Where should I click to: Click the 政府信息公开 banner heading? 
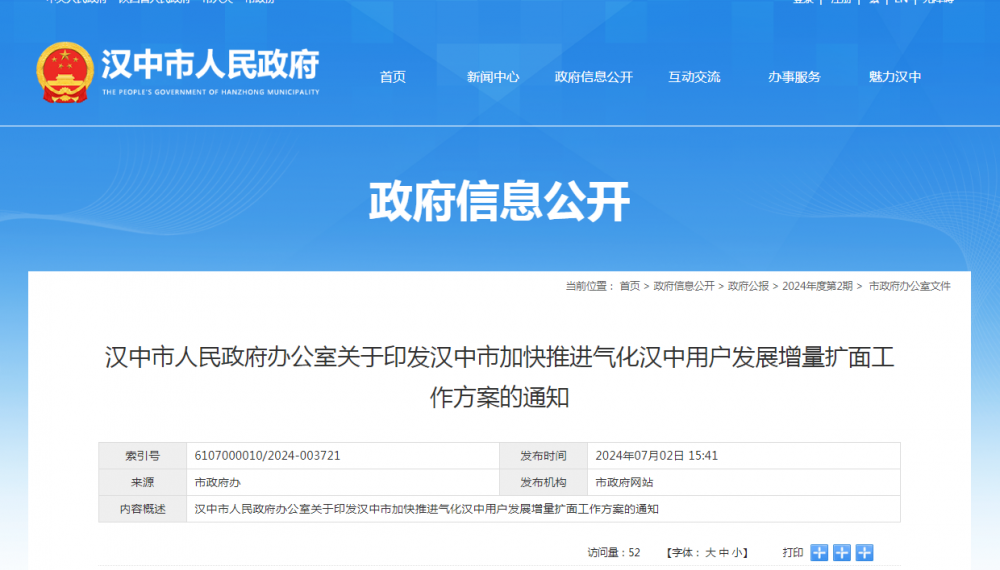[x=499, y=201]
